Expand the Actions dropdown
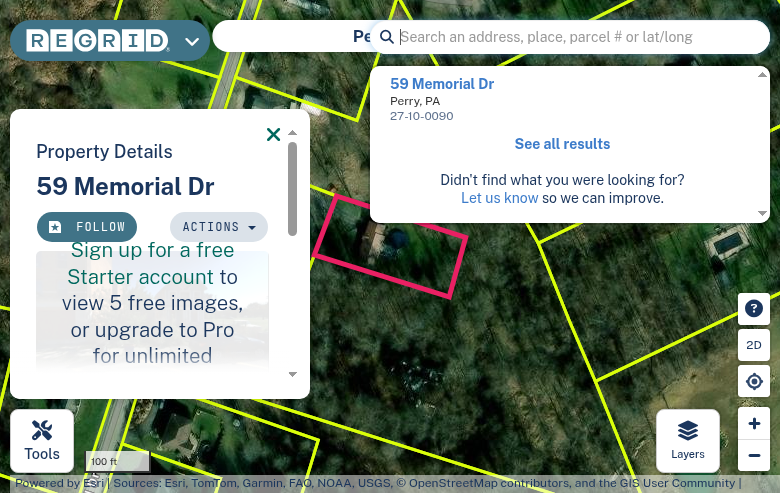 click(x=218, y=227)
